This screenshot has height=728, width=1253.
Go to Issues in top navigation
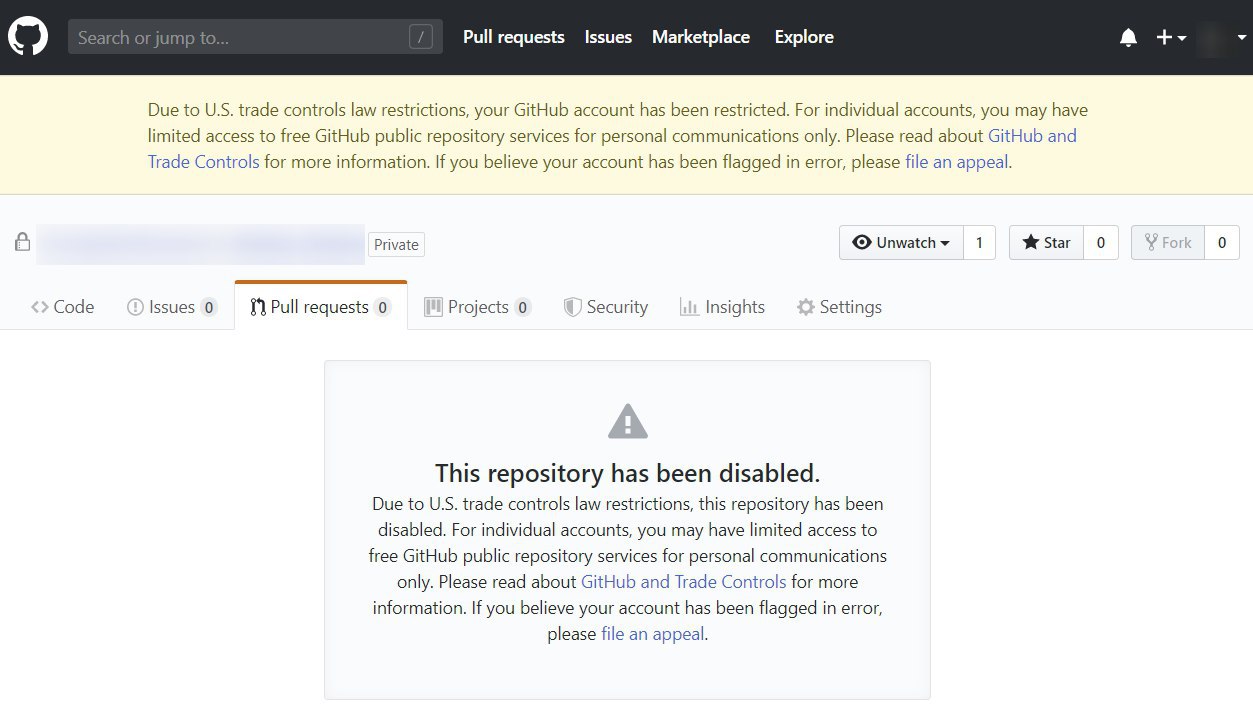(x=608, y=37)
